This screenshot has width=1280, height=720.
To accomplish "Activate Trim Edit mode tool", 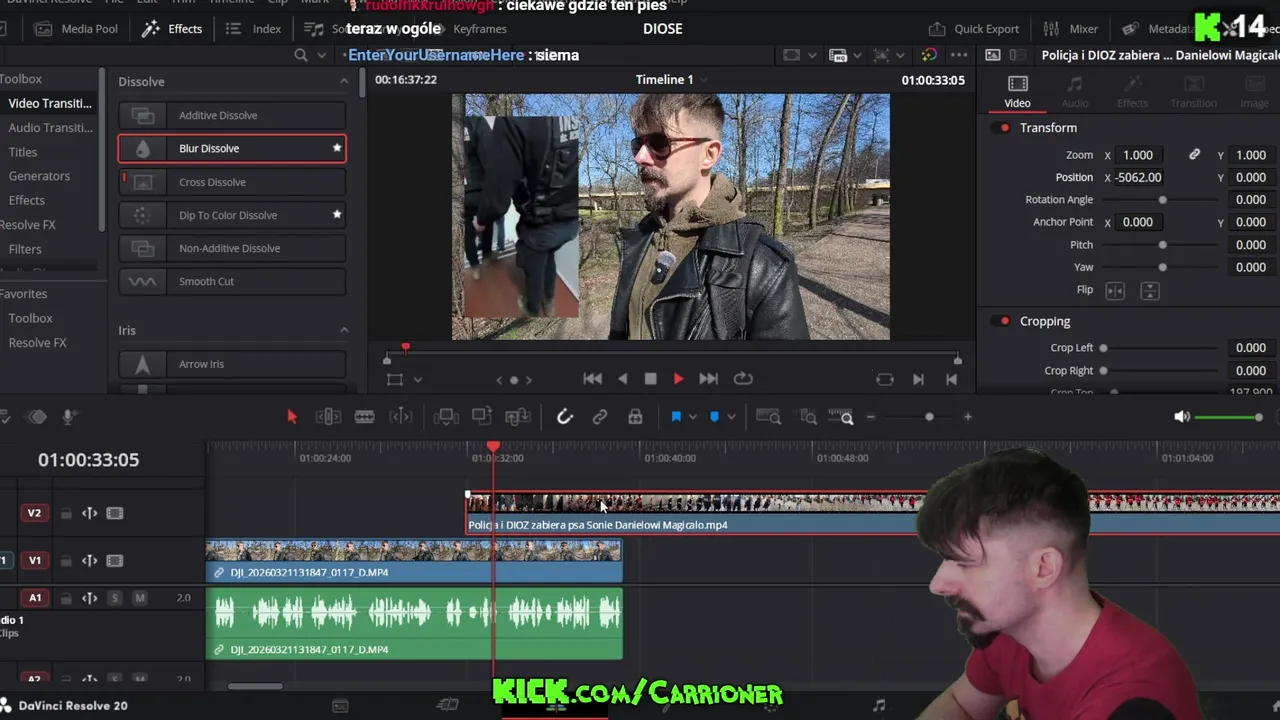I will click(x=328, y=417).
